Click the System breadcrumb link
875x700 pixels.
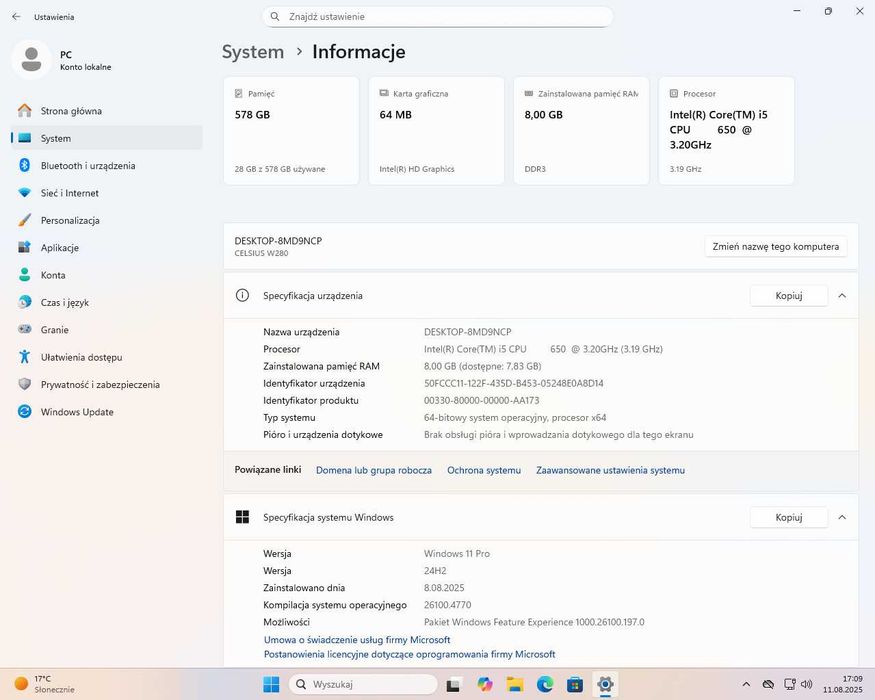tap(253, 52)
